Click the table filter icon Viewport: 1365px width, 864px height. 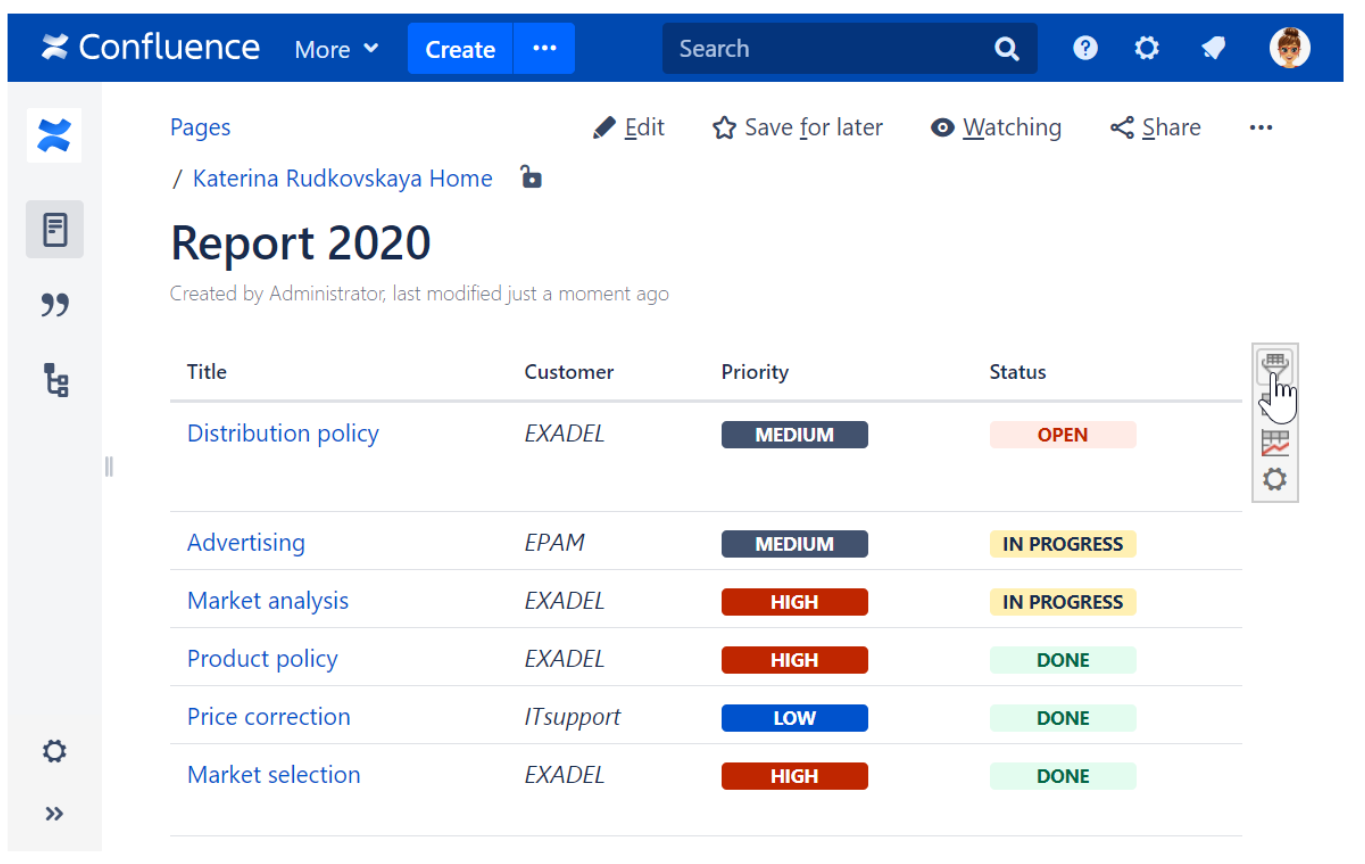1274,366
